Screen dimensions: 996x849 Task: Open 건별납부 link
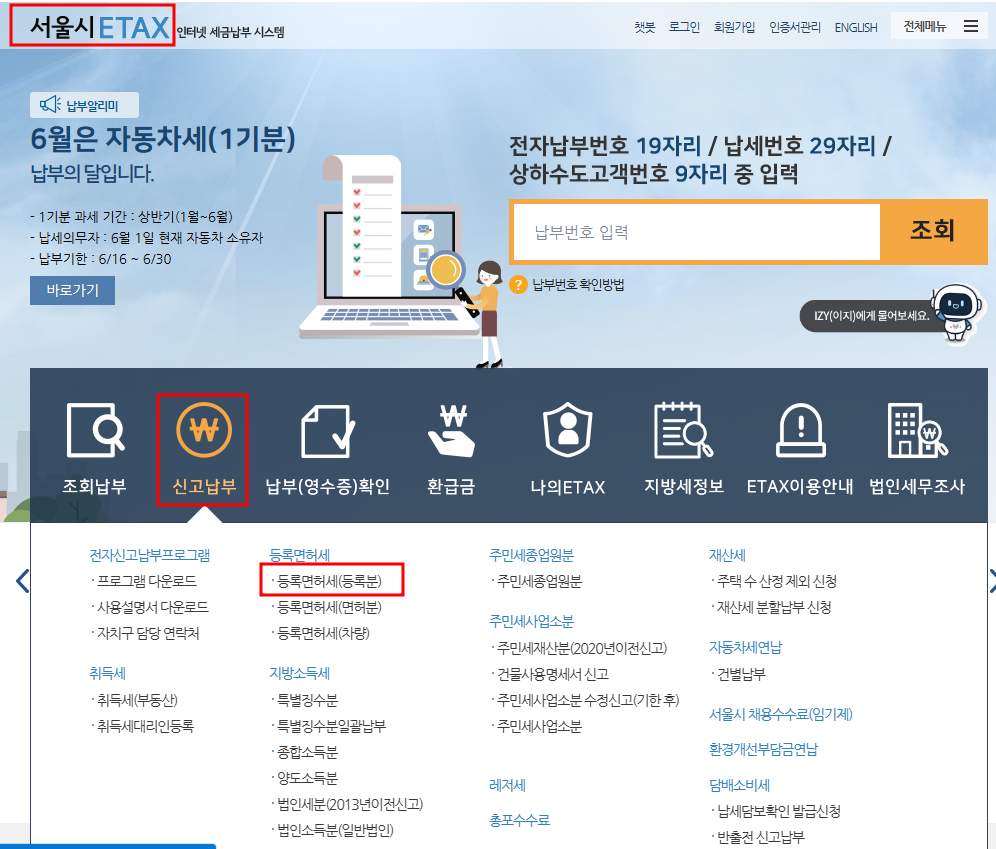[741, 674]
